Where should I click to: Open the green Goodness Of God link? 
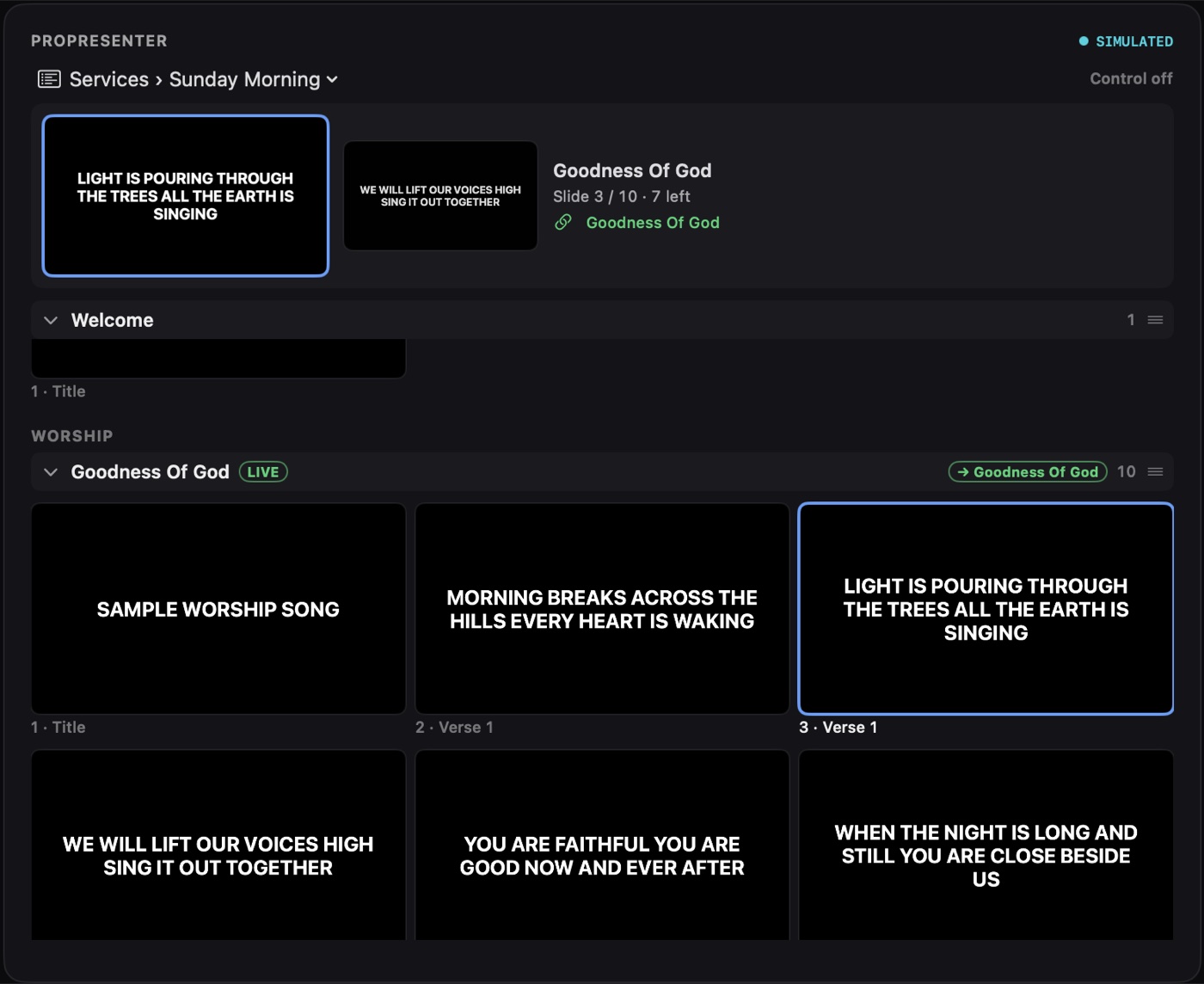tap(653, 223)
